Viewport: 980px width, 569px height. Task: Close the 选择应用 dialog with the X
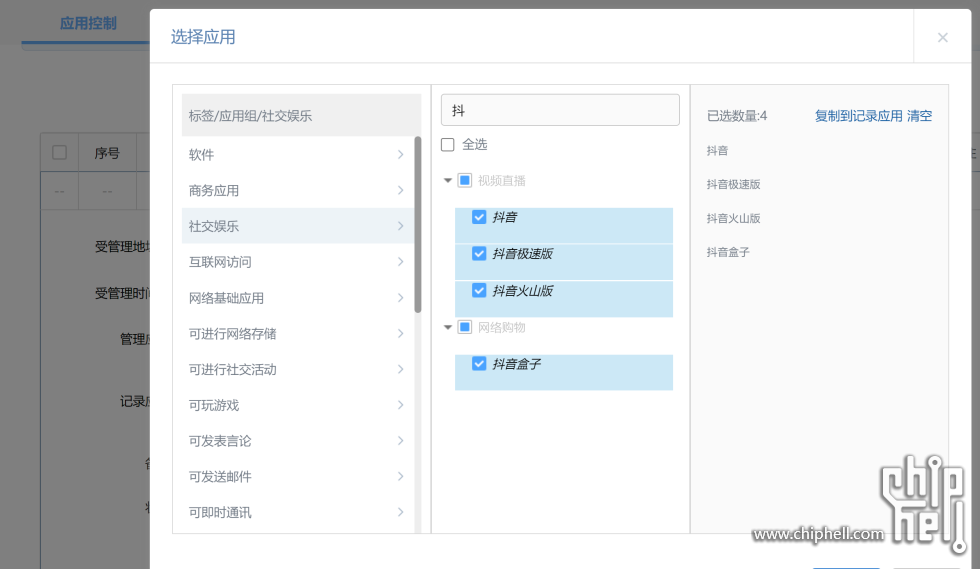[942, 38]
